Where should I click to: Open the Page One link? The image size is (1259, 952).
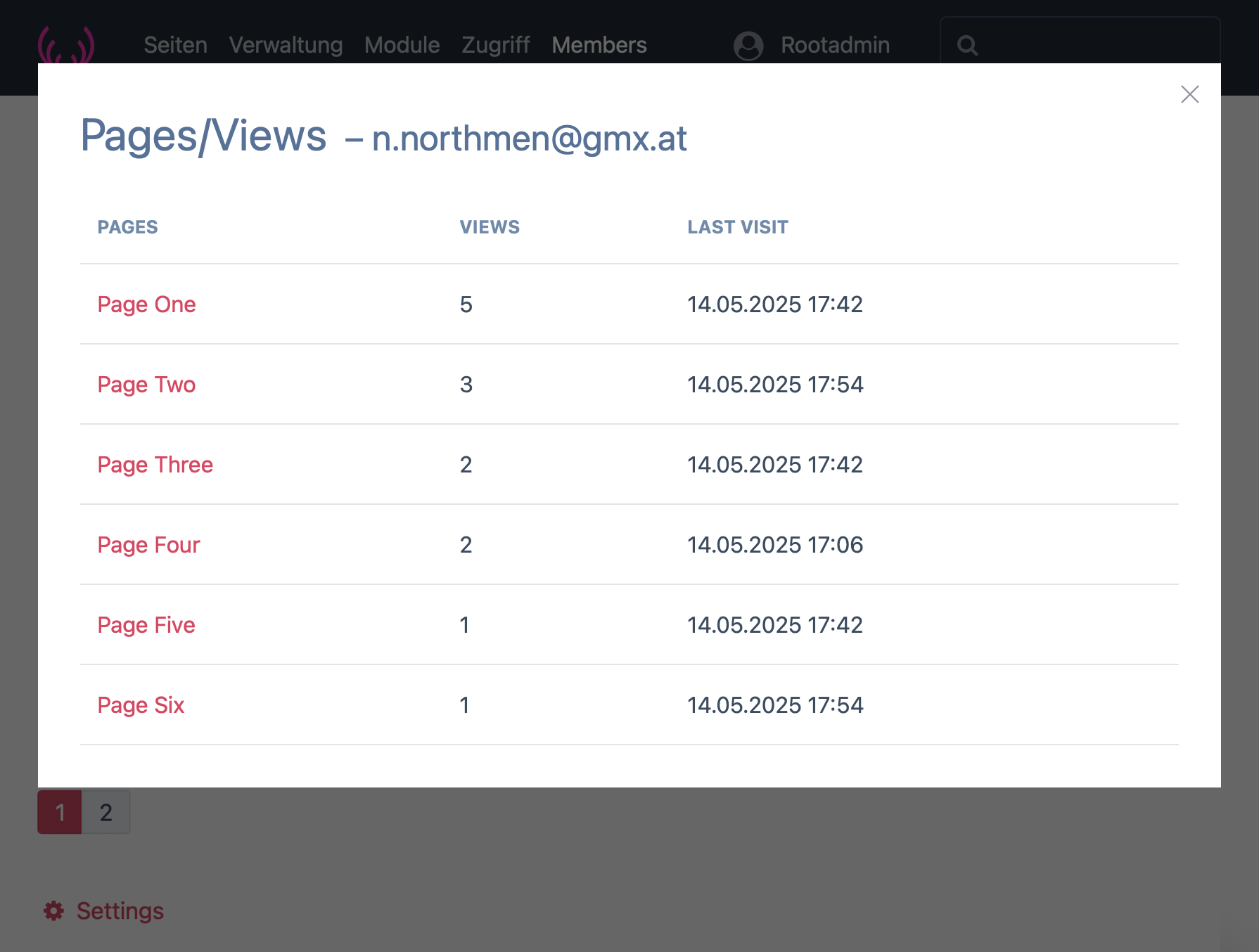tap(146, 304)
